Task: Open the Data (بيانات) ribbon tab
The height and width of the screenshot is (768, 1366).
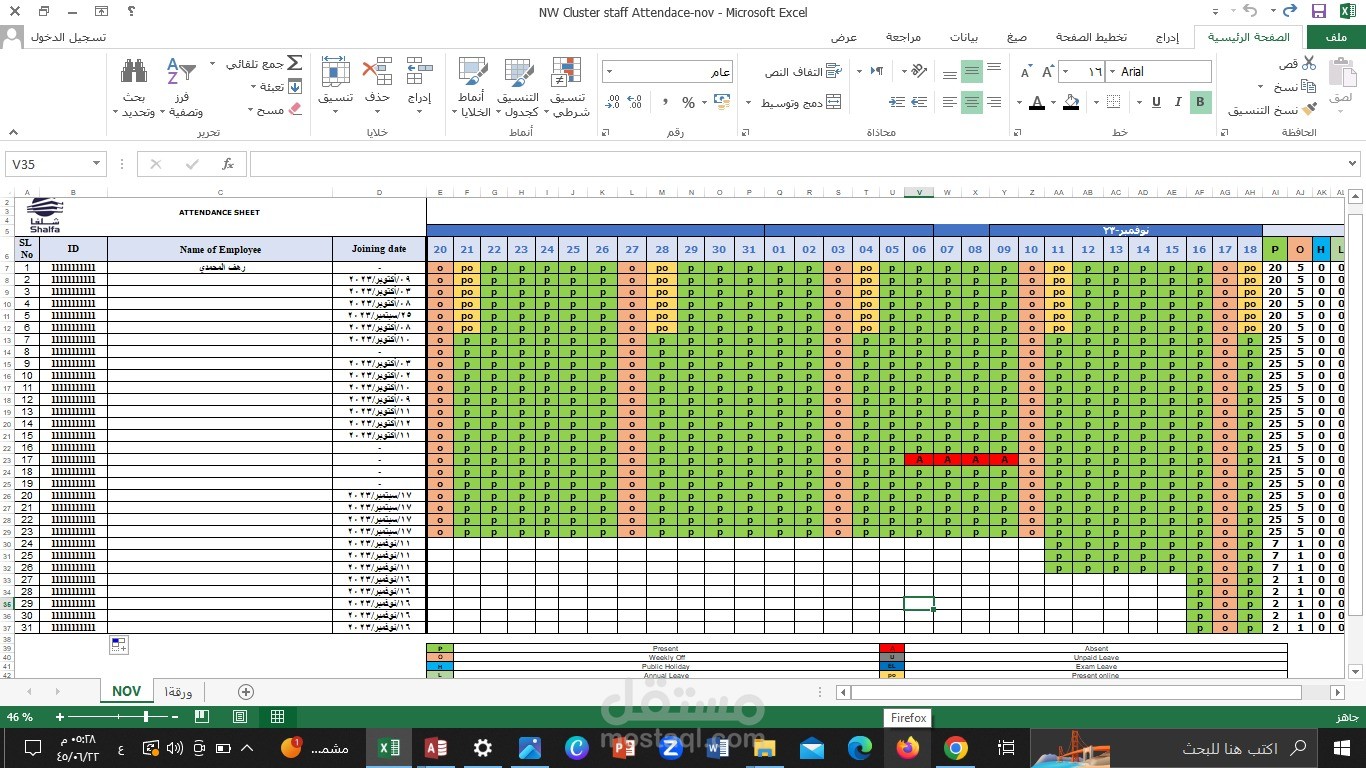Action: point(964,38)
